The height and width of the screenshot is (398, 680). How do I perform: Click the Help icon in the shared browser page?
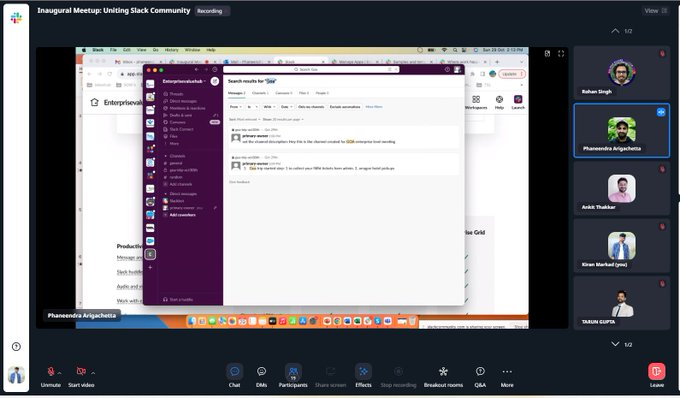tap(499, 102)
